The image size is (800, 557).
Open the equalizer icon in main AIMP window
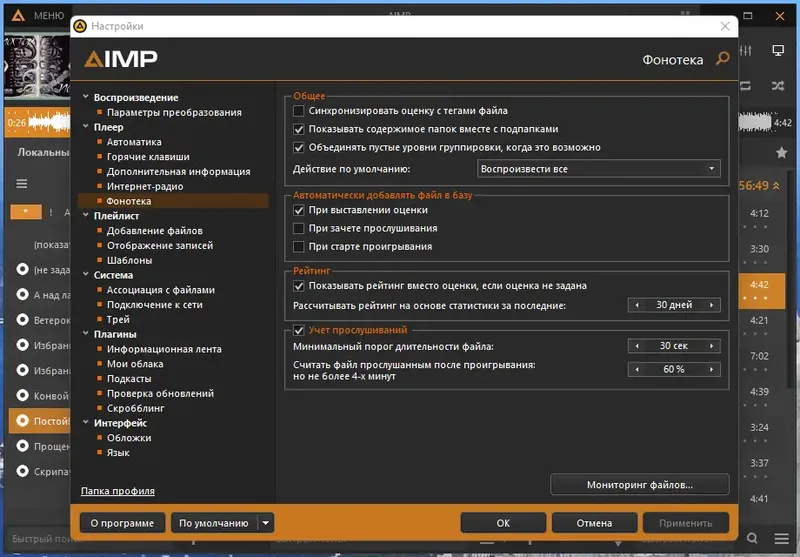point(746,50)
